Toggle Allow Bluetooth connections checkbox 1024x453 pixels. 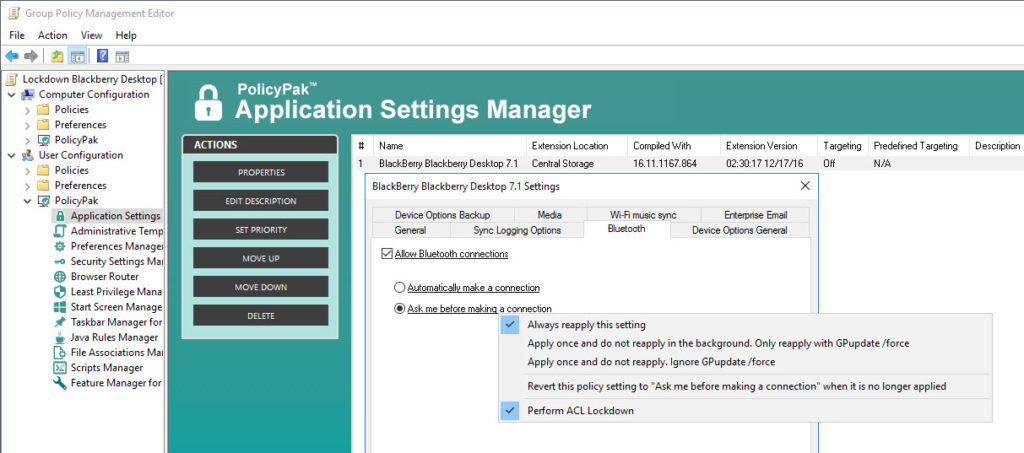pos(386,254)
